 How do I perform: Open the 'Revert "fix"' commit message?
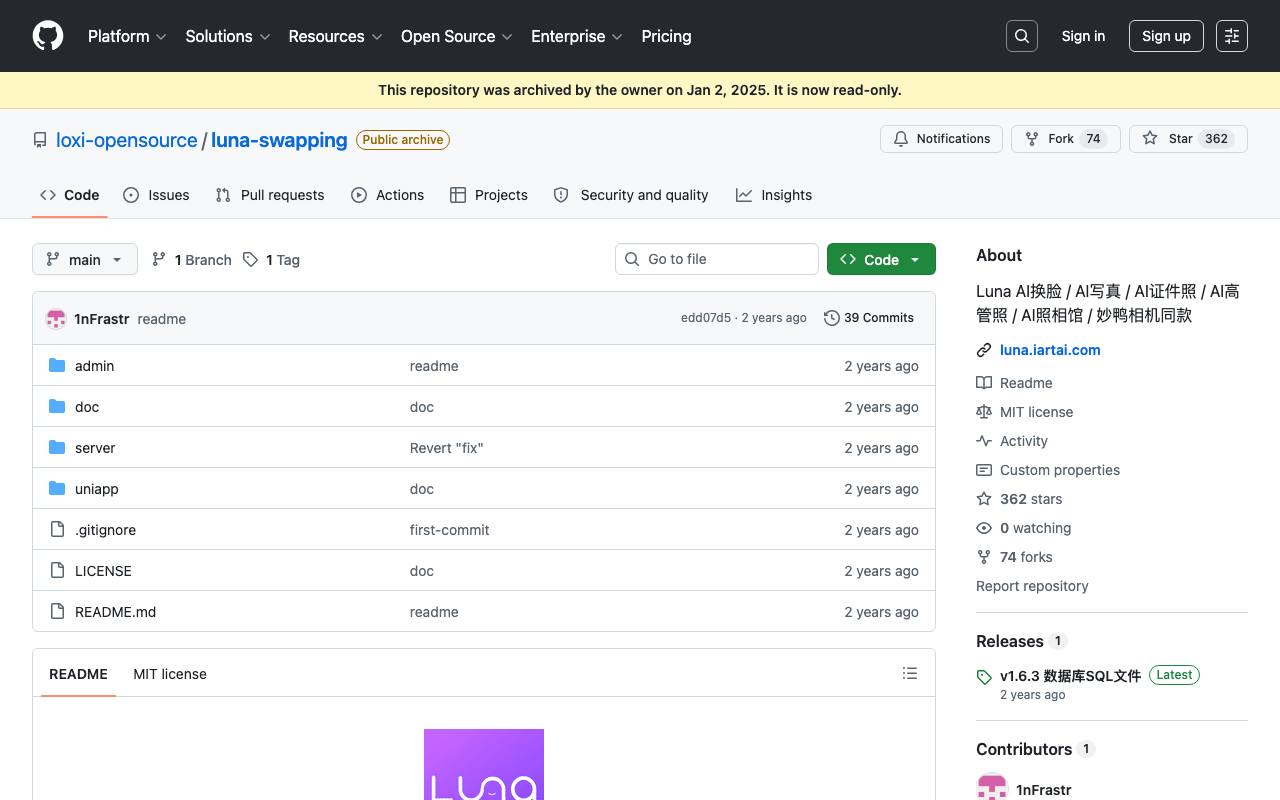tap(446, 448)
